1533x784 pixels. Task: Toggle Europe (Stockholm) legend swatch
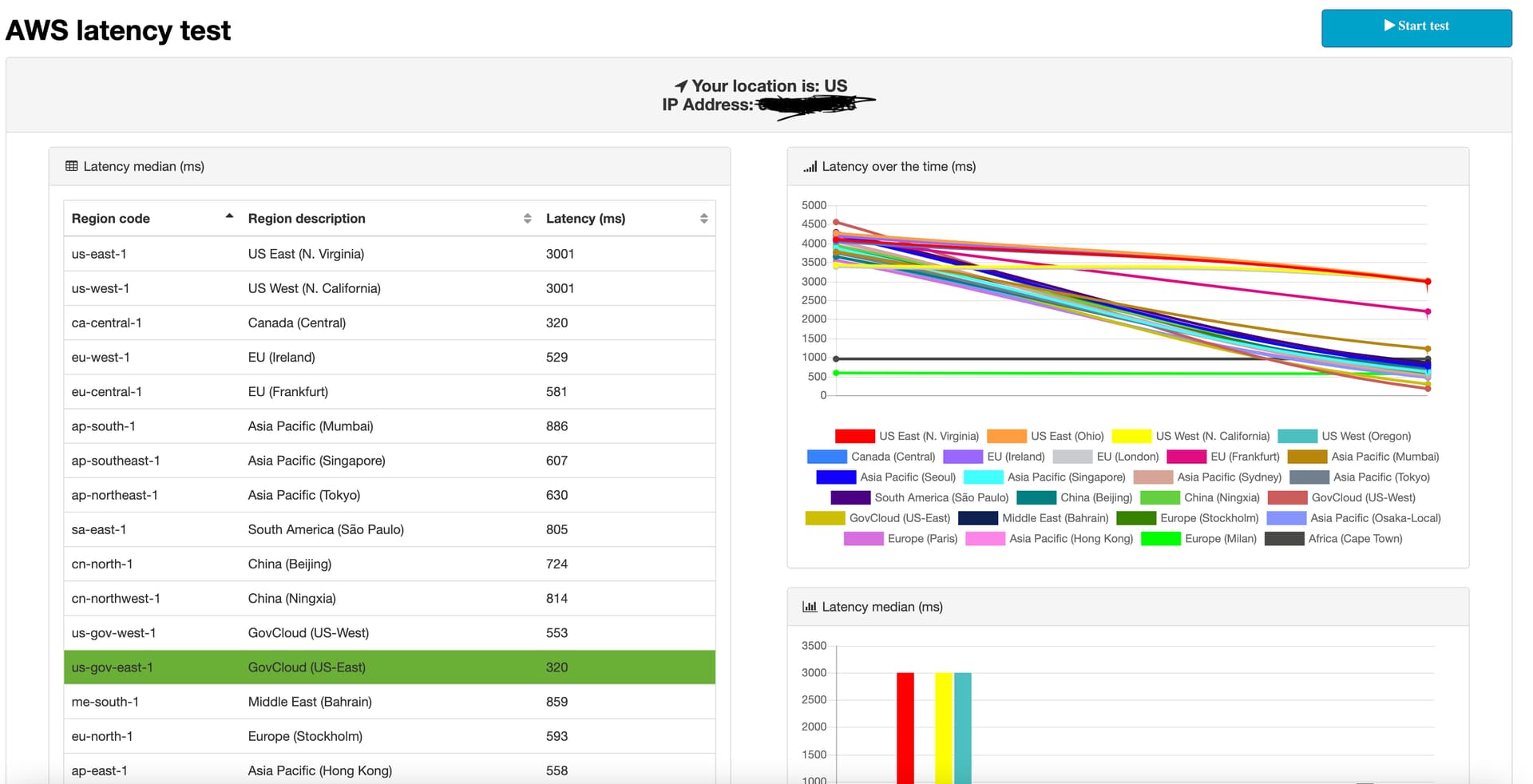(x=1136, y=518)
